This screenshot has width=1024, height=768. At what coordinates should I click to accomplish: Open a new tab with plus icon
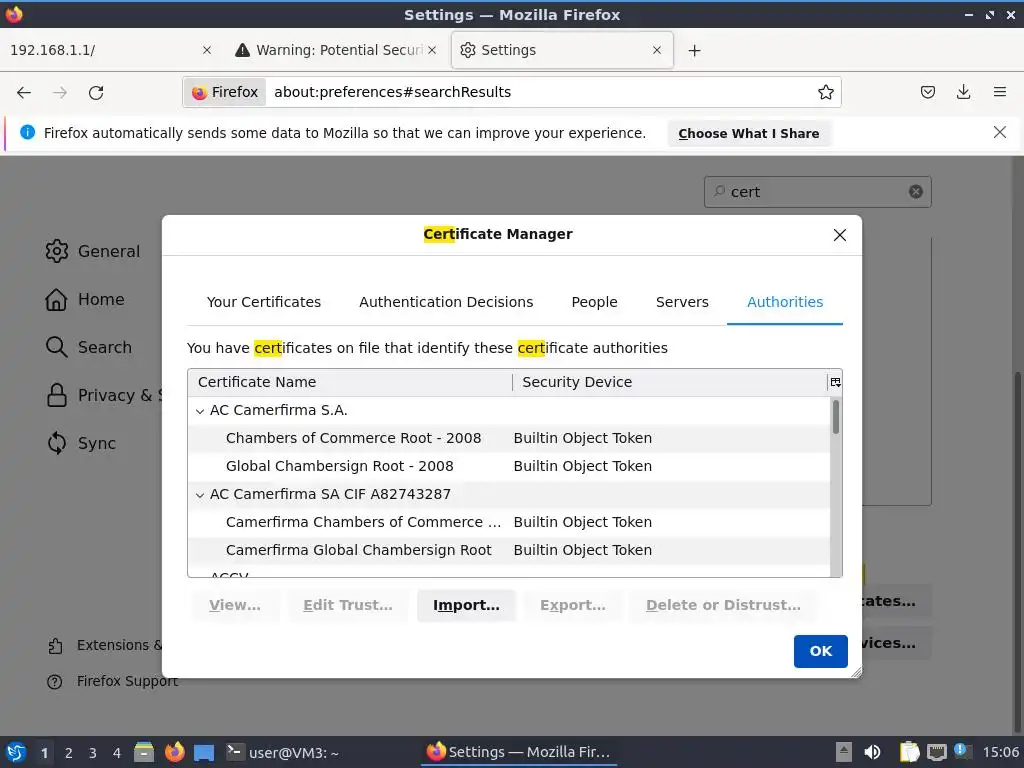[x=694, y=50]
